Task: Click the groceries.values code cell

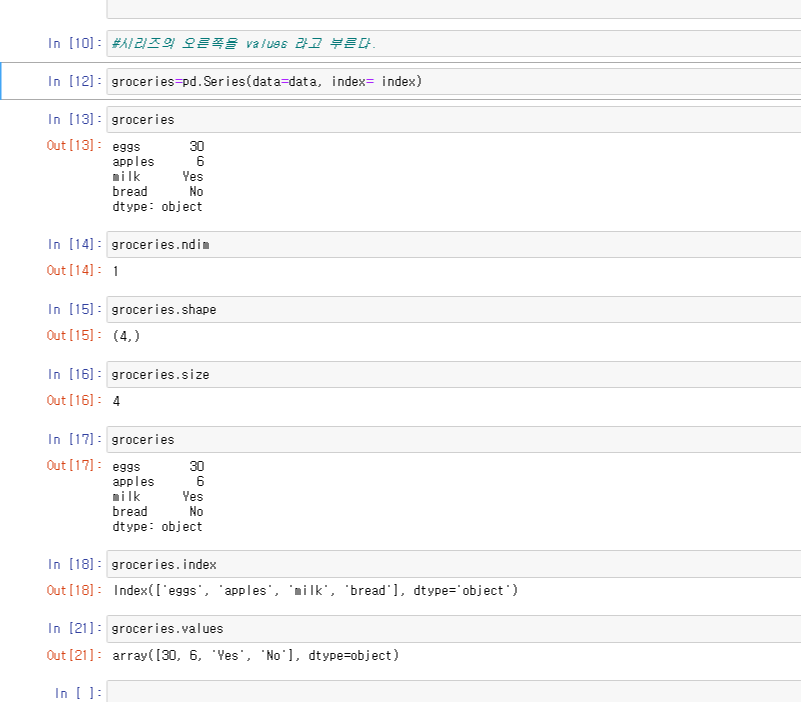Action: 454,628
